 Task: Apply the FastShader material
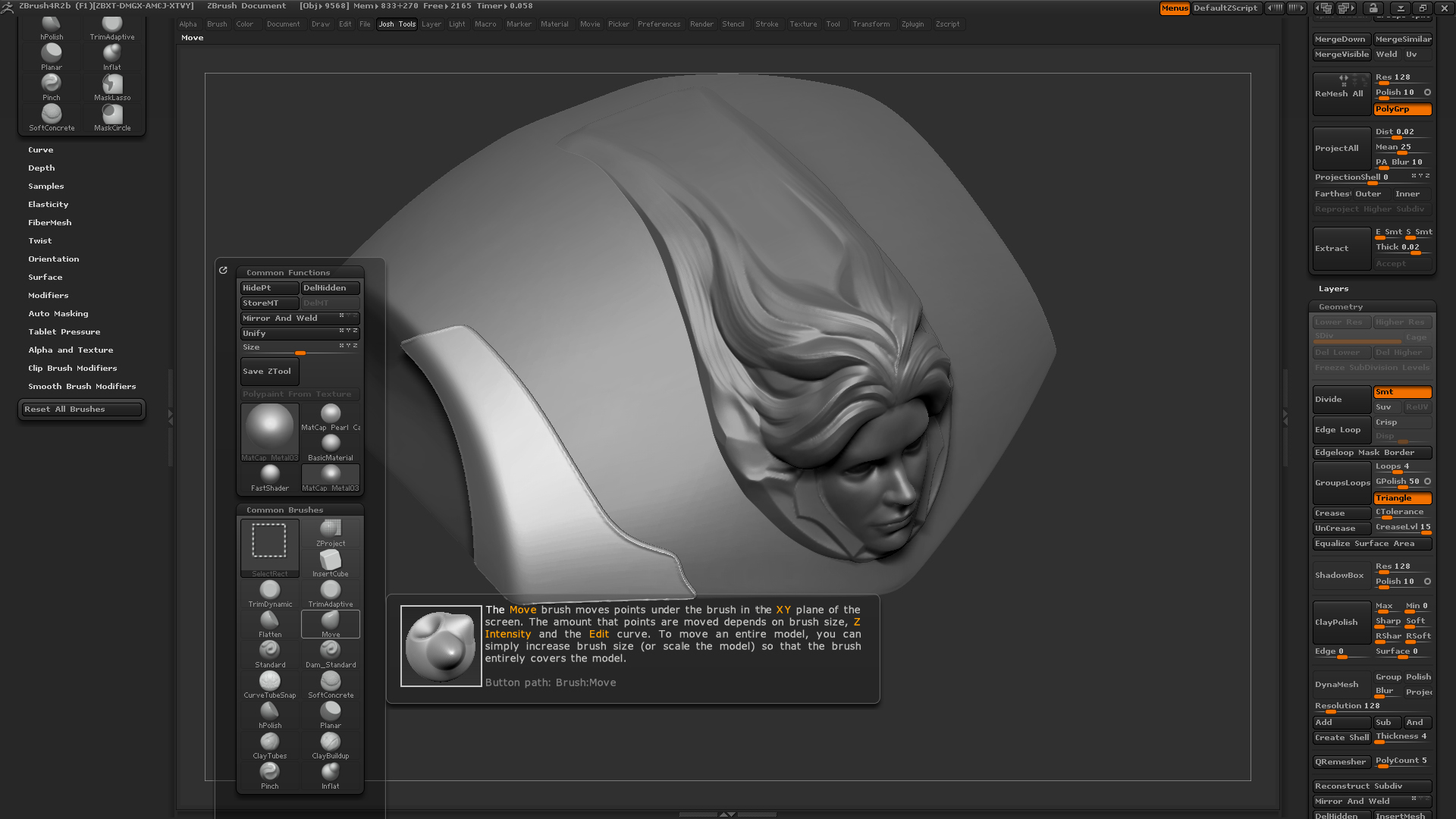point(270,478)
